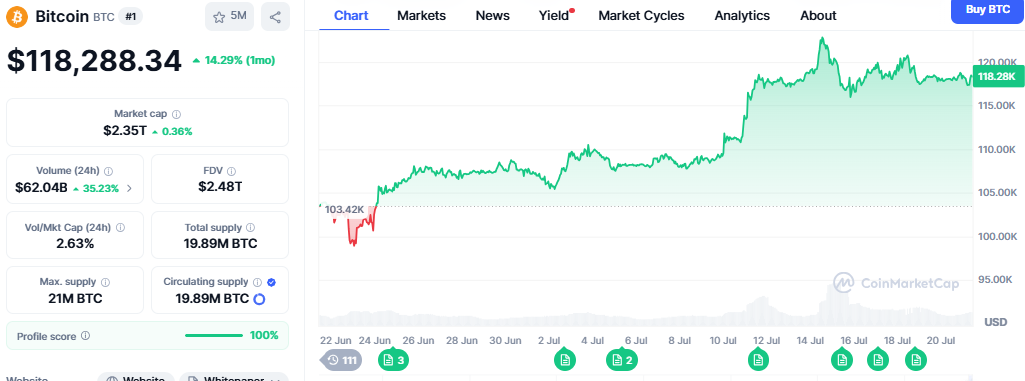Switch to the Markets tab
Image resolution: width=1025 pixels, height=381 pixels.
[422, 16]
